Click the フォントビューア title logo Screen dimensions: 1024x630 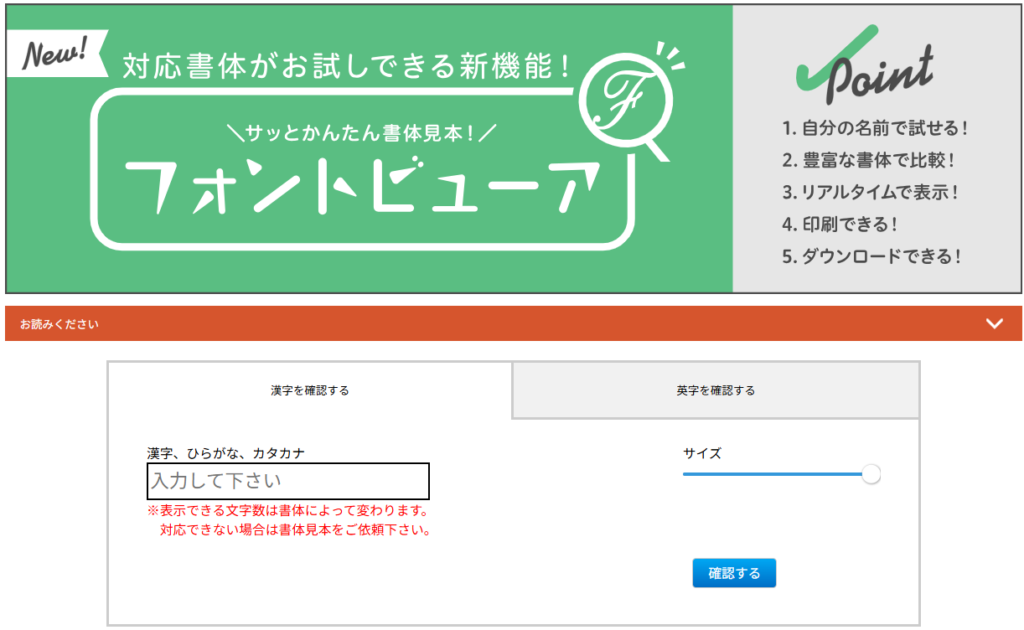click(366, 187)
